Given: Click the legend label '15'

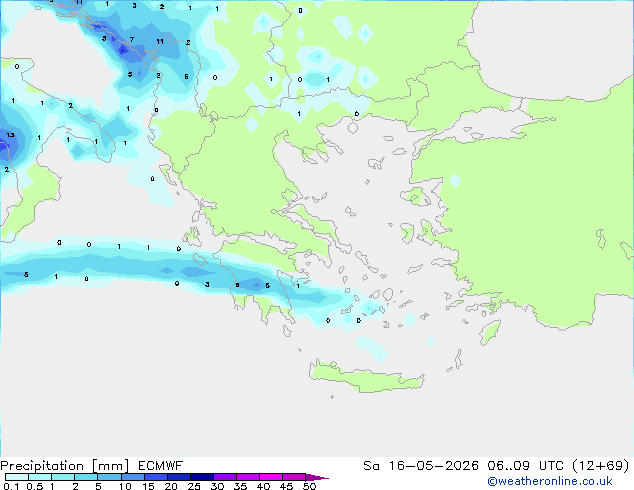Looking at the screenshot, I should point(148,486).
